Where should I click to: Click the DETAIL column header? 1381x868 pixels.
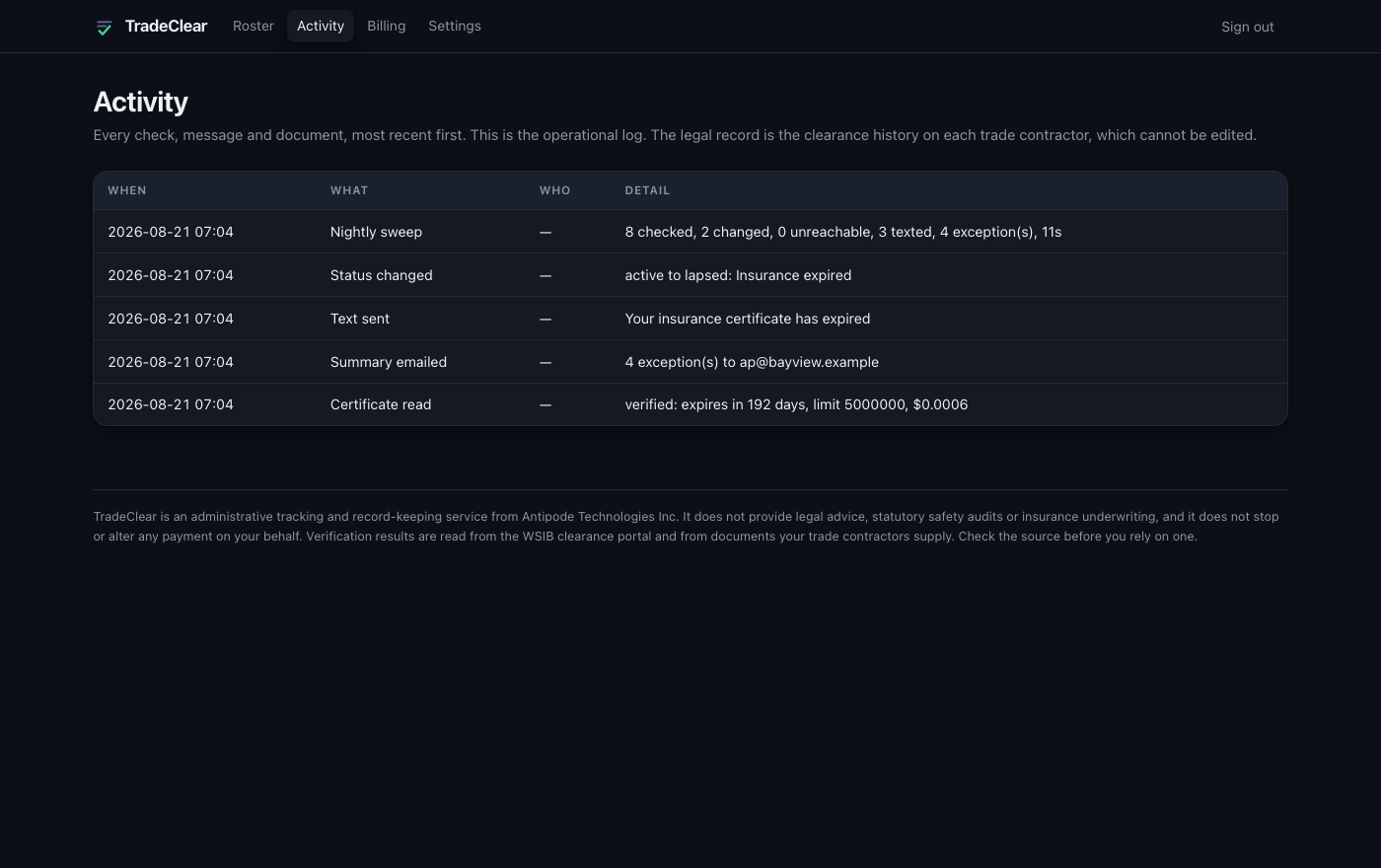pos(647,190)
